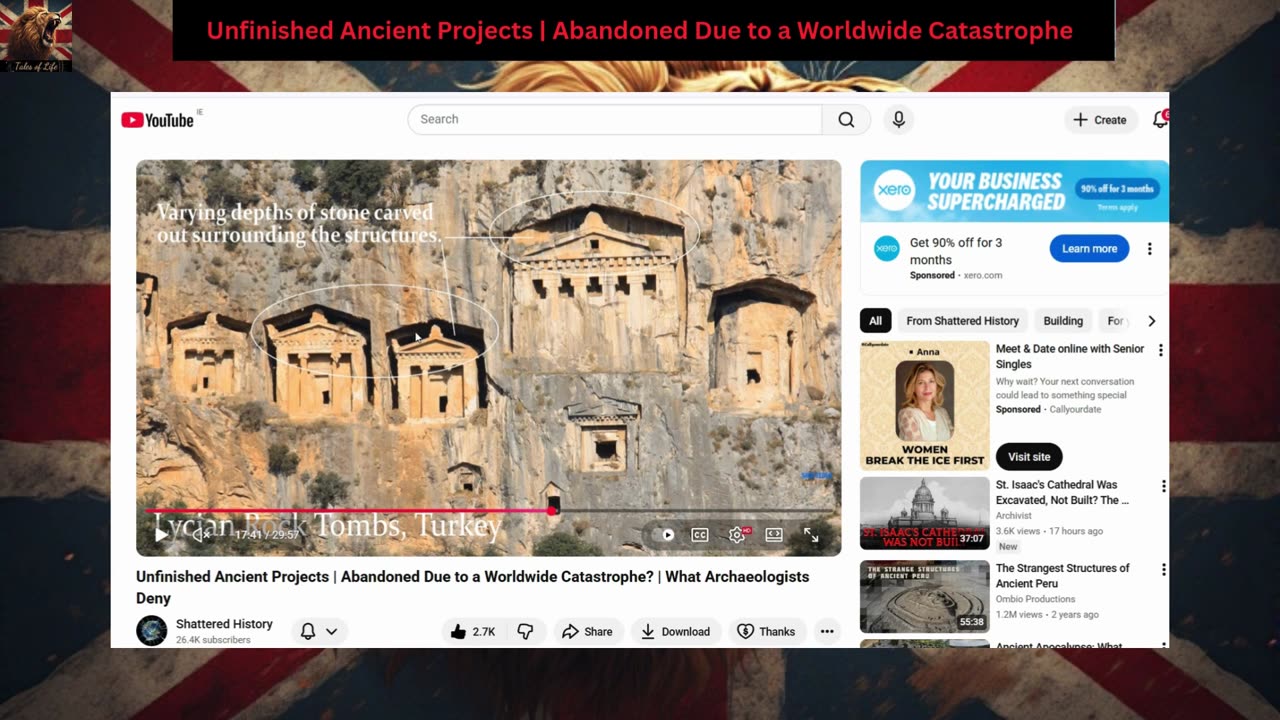Viewport: 1280px width, 720px height.
Task: Open Archivist channel name
Action: [x=1014, y=516]
